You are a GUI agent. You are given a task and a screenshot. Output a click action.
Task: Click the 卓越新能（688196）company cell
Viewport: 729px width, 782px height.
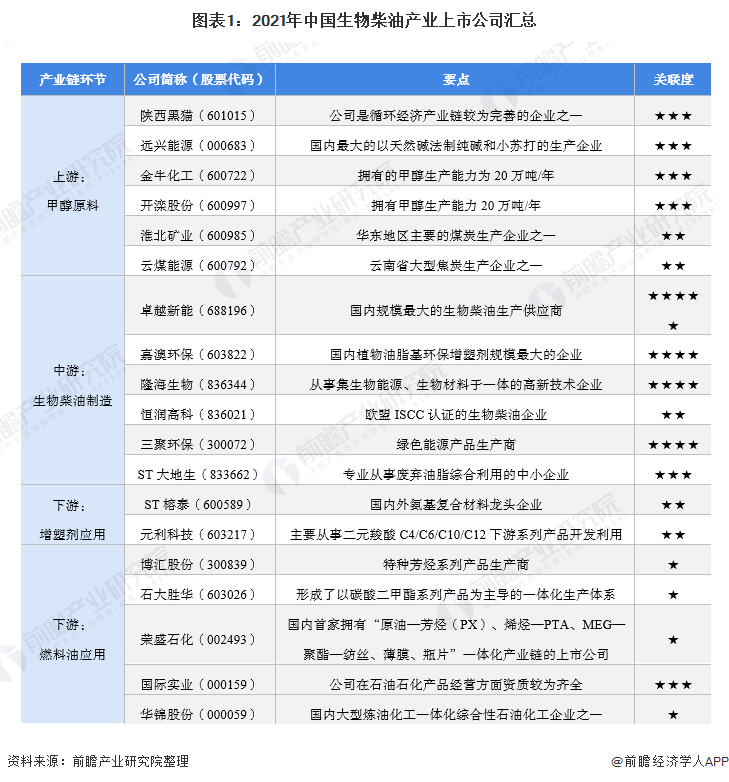pyautogui.click(x=200, y=310)
